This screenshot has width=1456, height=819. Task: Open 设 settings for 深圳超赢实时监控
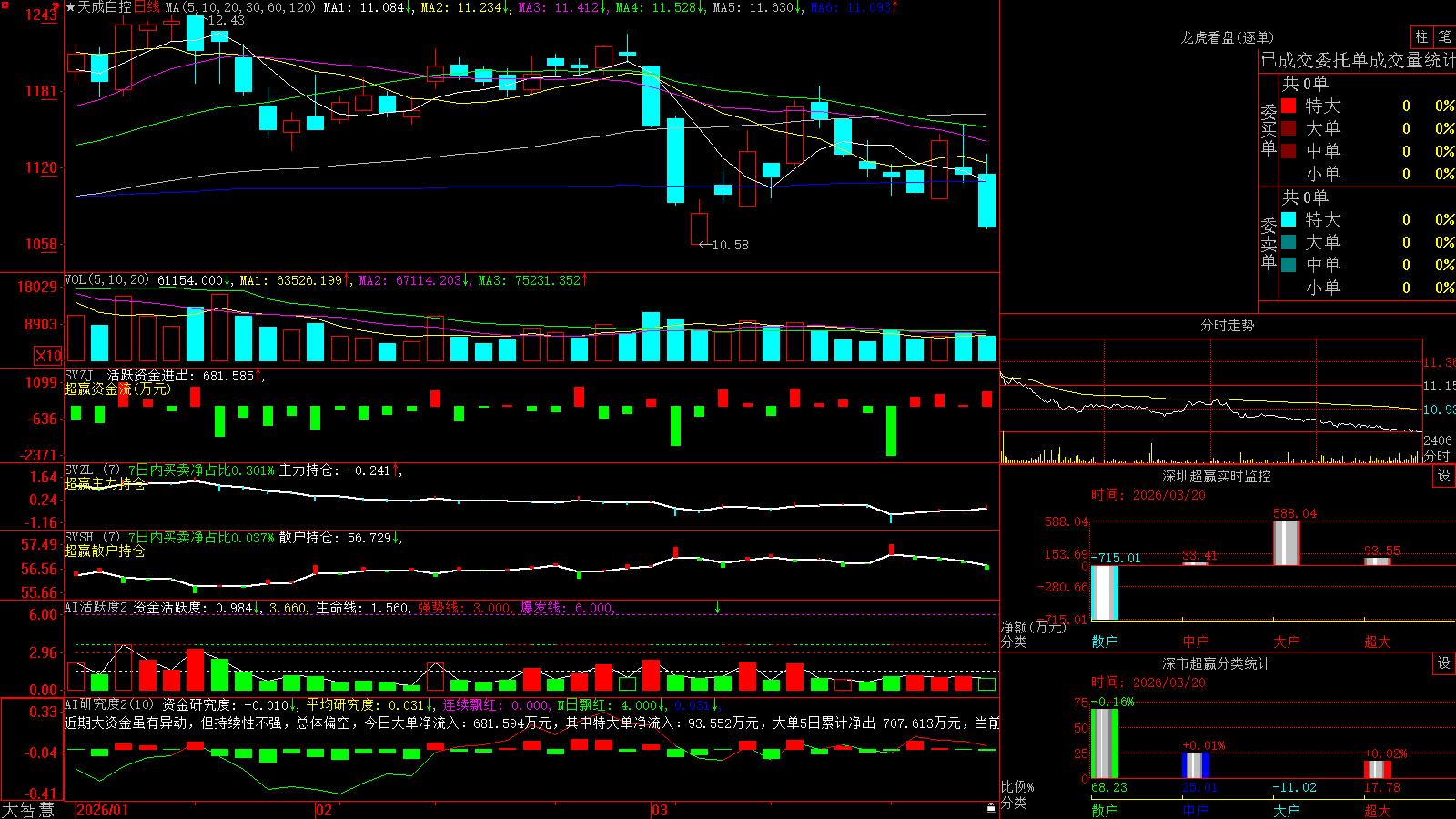(1444, 476)
